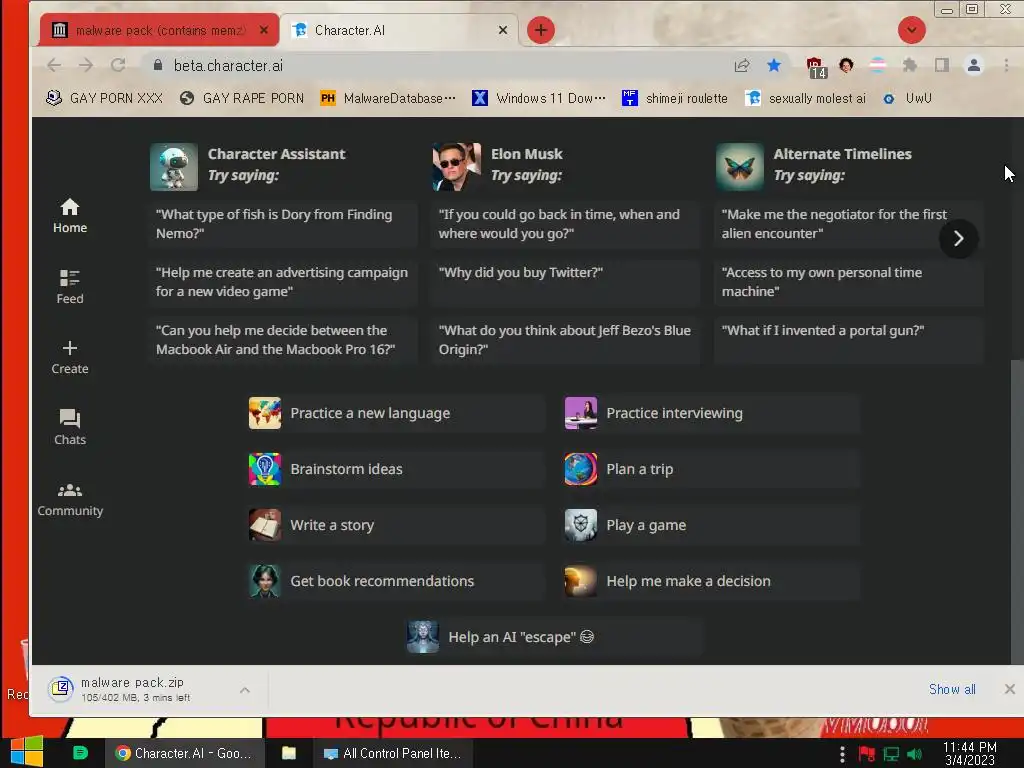Click the Character Assistant robot avatar
The width and height of the screenshot is (1024, 768).
point(174,167)
